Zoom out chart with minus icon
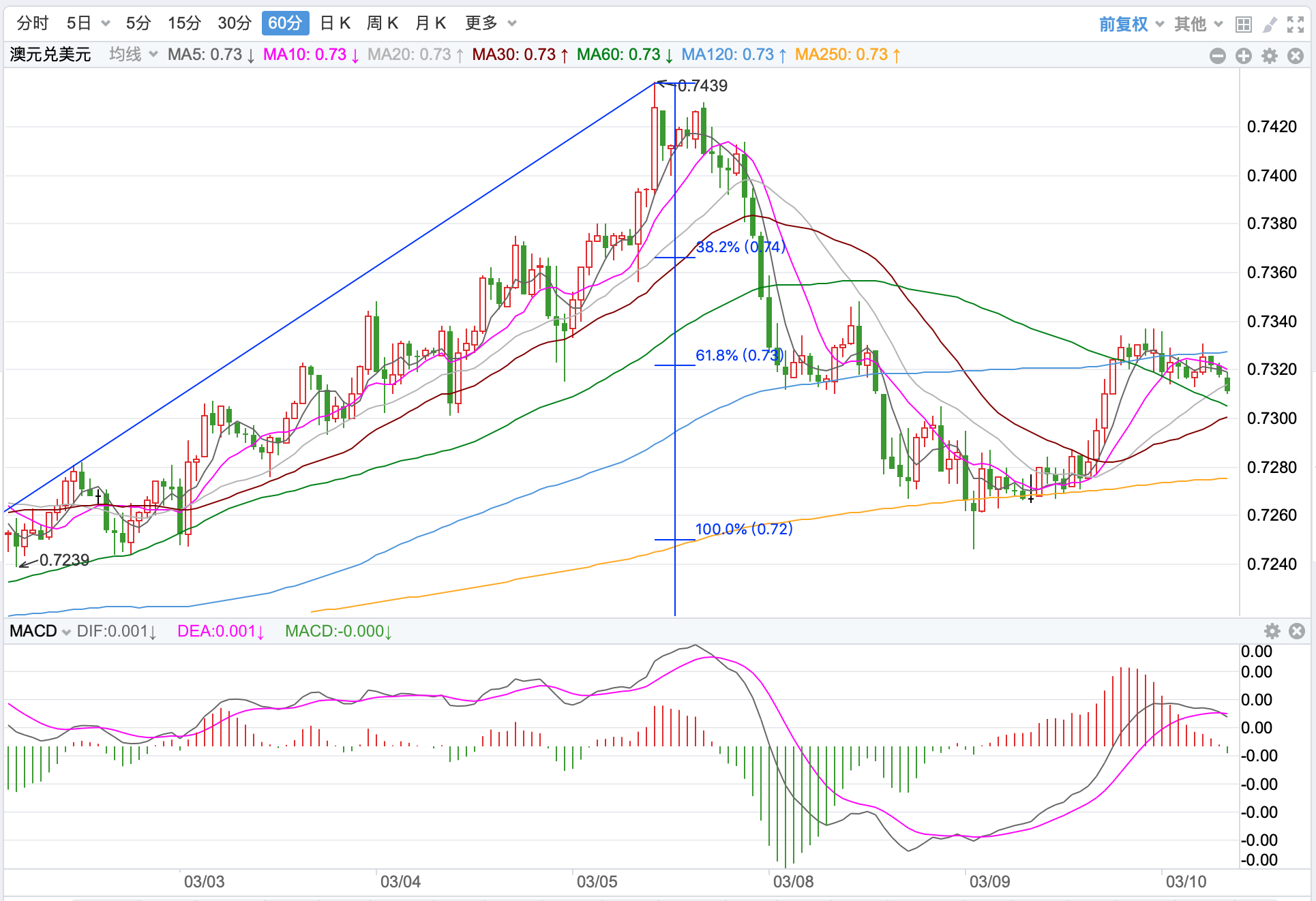Viewport: 1316px width, 901px height. [x=1218, y=56]
